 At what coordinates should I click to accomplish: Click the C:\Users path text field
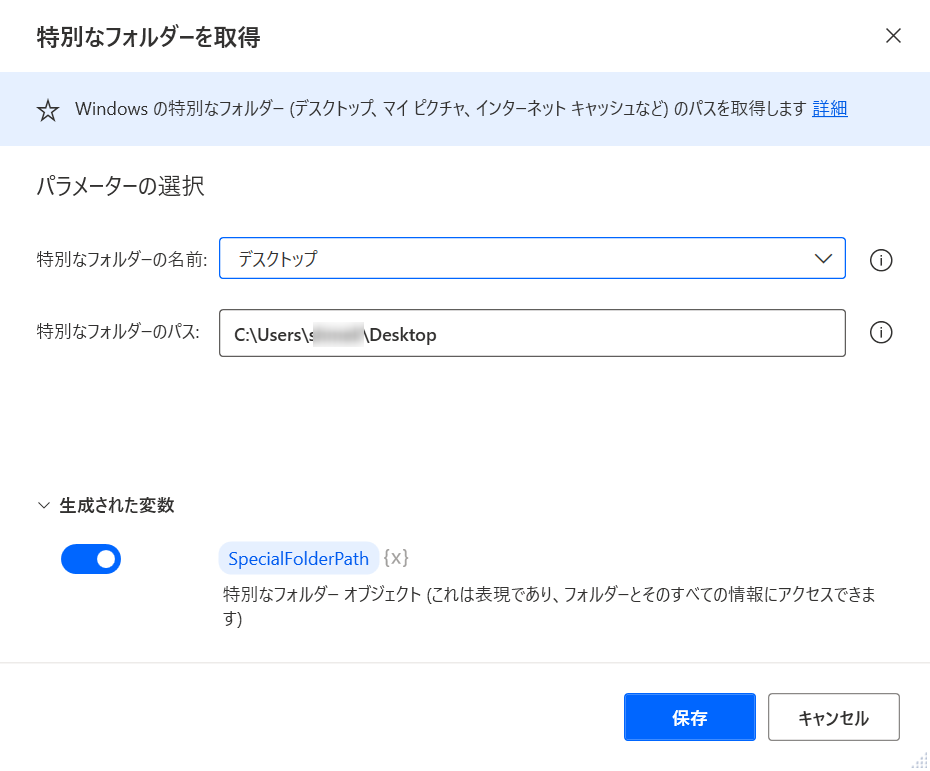click(x=532, y=334)
